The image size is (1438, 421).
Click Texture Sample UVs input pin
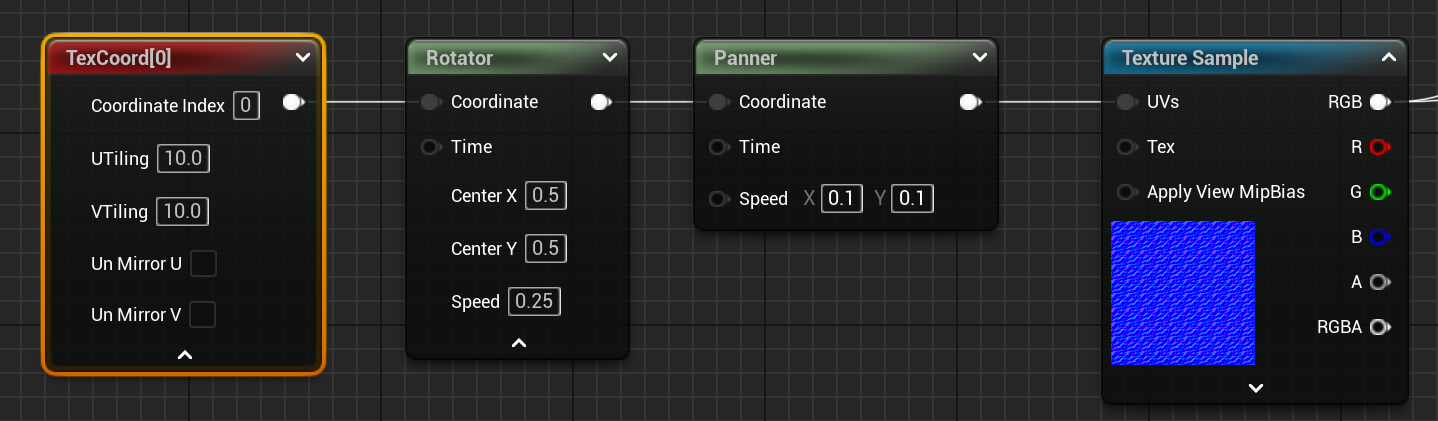(1126, 102)
